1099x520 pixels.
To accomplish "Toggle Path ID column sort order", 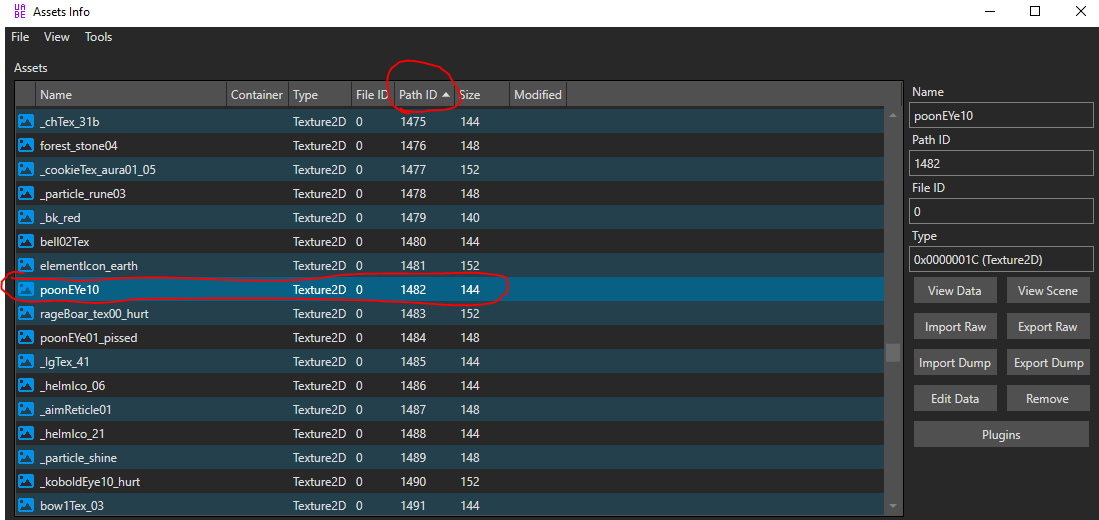I will click(424, 95).
